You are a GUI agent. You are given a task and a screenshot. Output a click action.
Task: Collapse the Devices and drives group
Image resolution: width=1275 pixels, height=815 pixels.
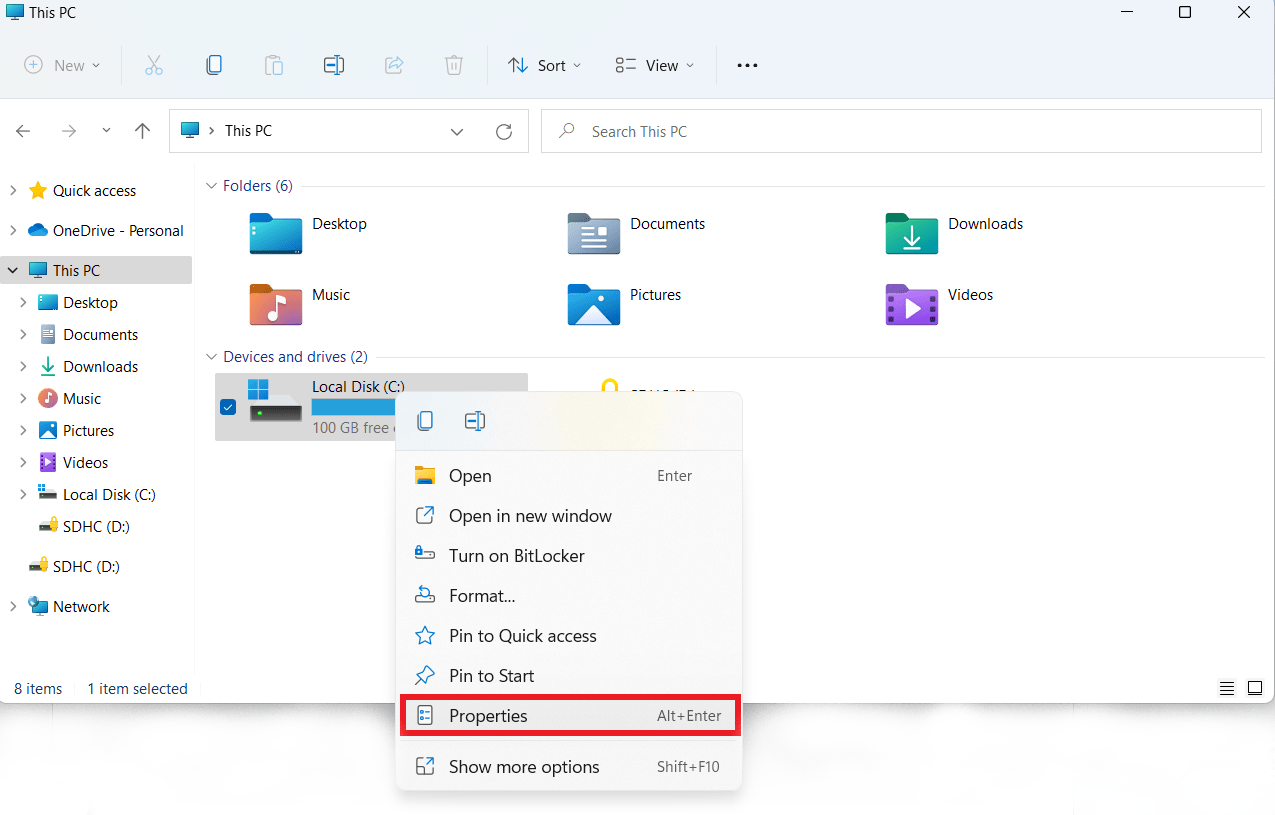coord(211,357)
